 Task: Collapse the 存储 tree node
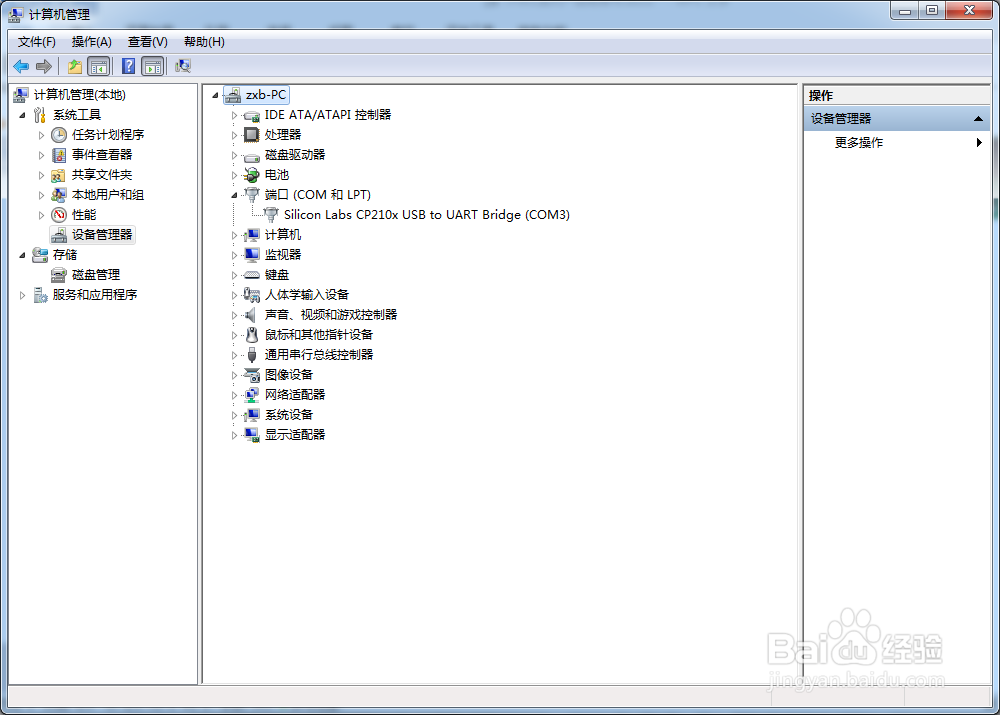point(22,255)
